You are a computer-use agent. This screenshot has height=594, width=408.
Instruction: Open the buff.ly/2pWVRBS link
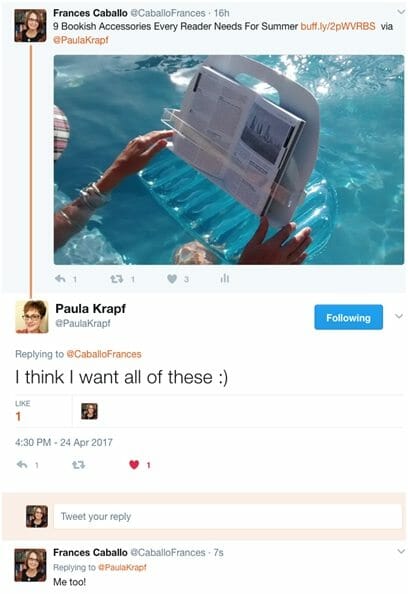338,26
